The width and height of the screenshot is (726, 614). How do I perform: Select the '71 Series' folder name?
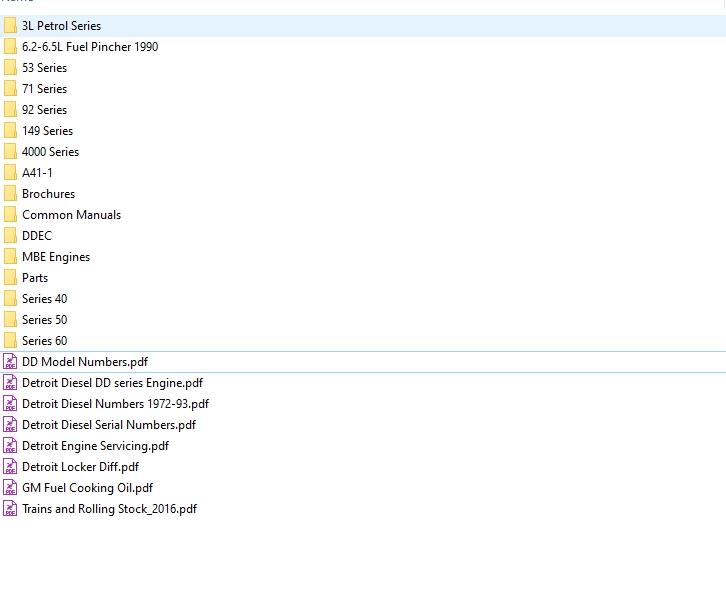click(x=44, y=89)
